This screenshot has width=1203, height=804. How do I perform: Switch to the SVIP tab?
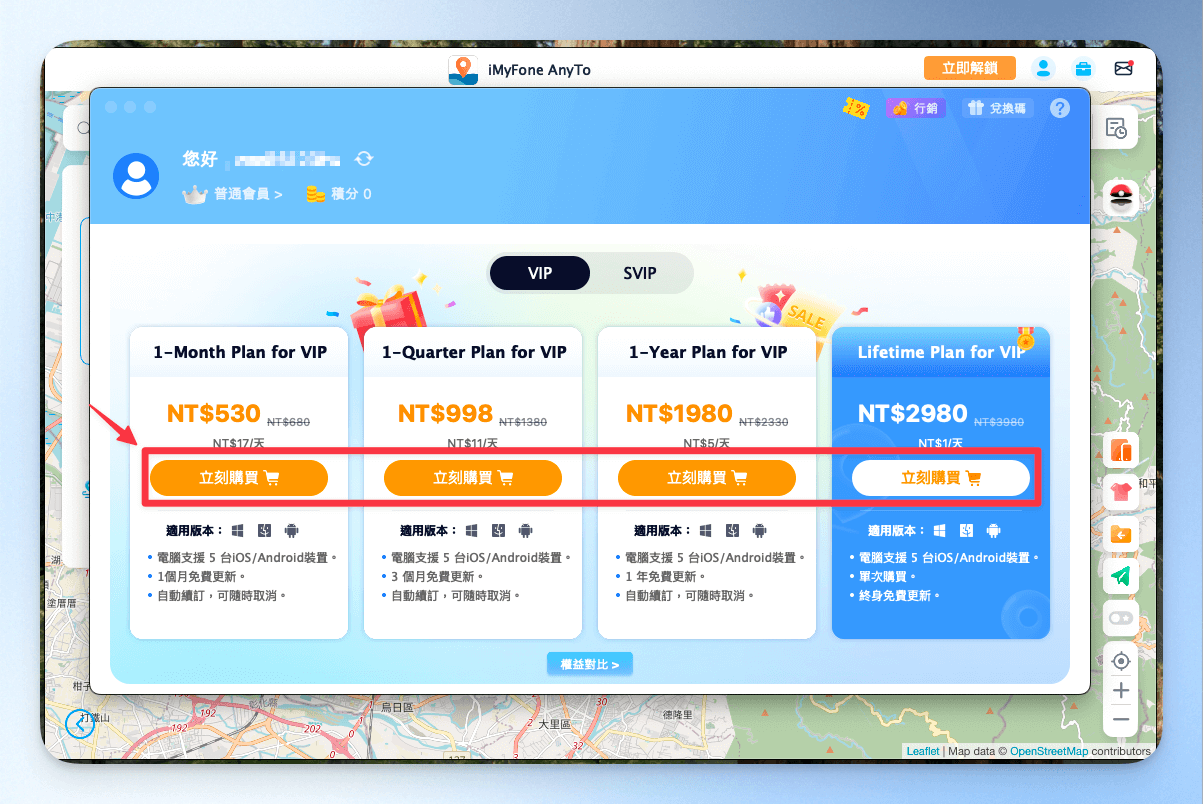(640, 273)
